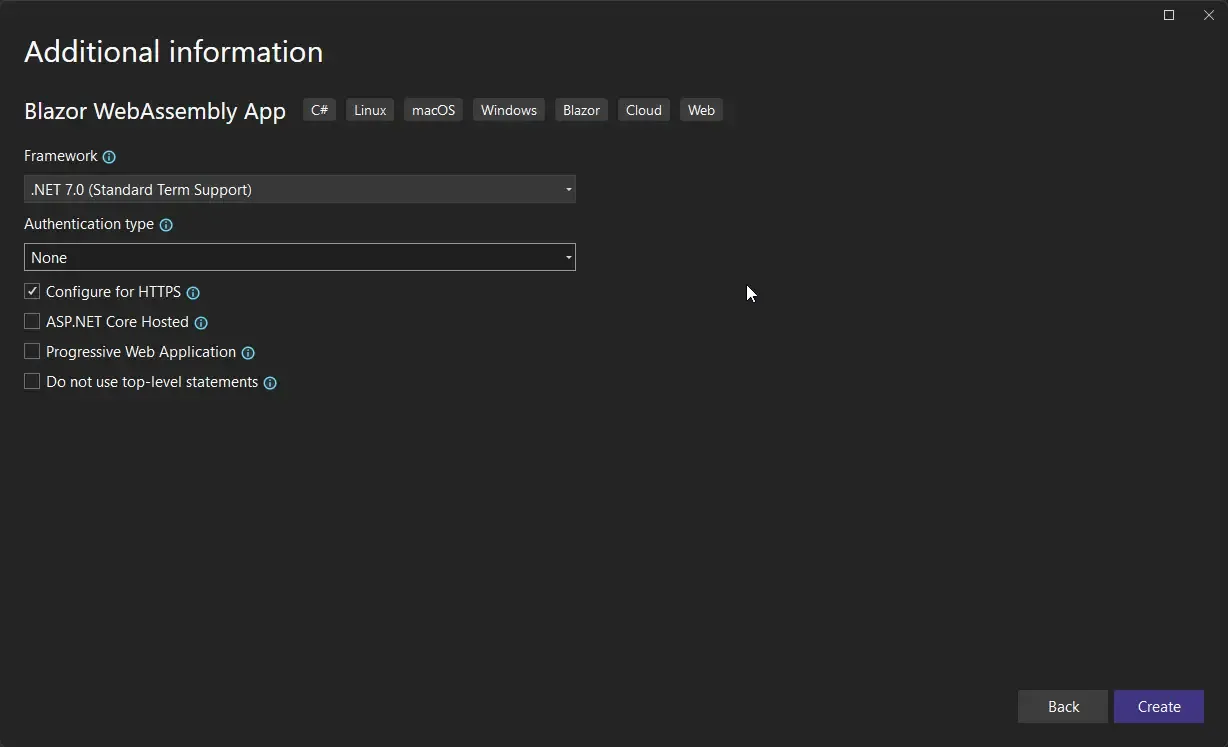The image size is (1228, 747).
Task: Click the dropdown arrow on the Framework selector
Action: [x=567, y=189]
